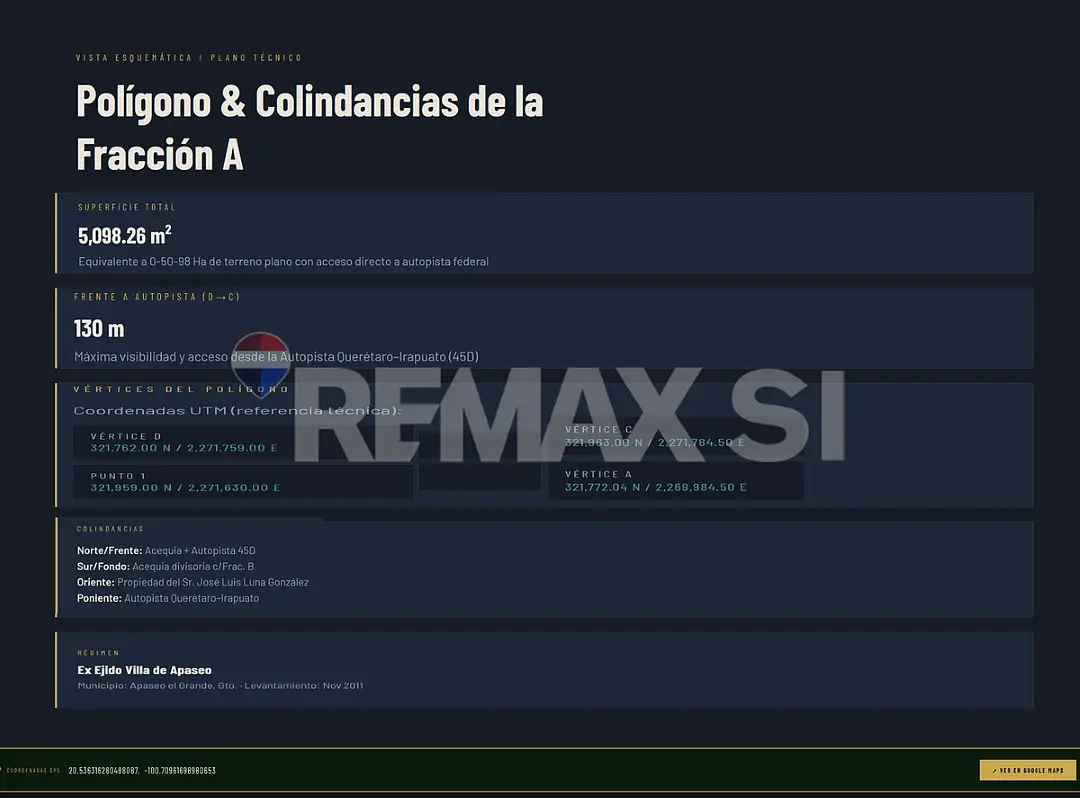Select the Punto 1 coordinates box

242,481
